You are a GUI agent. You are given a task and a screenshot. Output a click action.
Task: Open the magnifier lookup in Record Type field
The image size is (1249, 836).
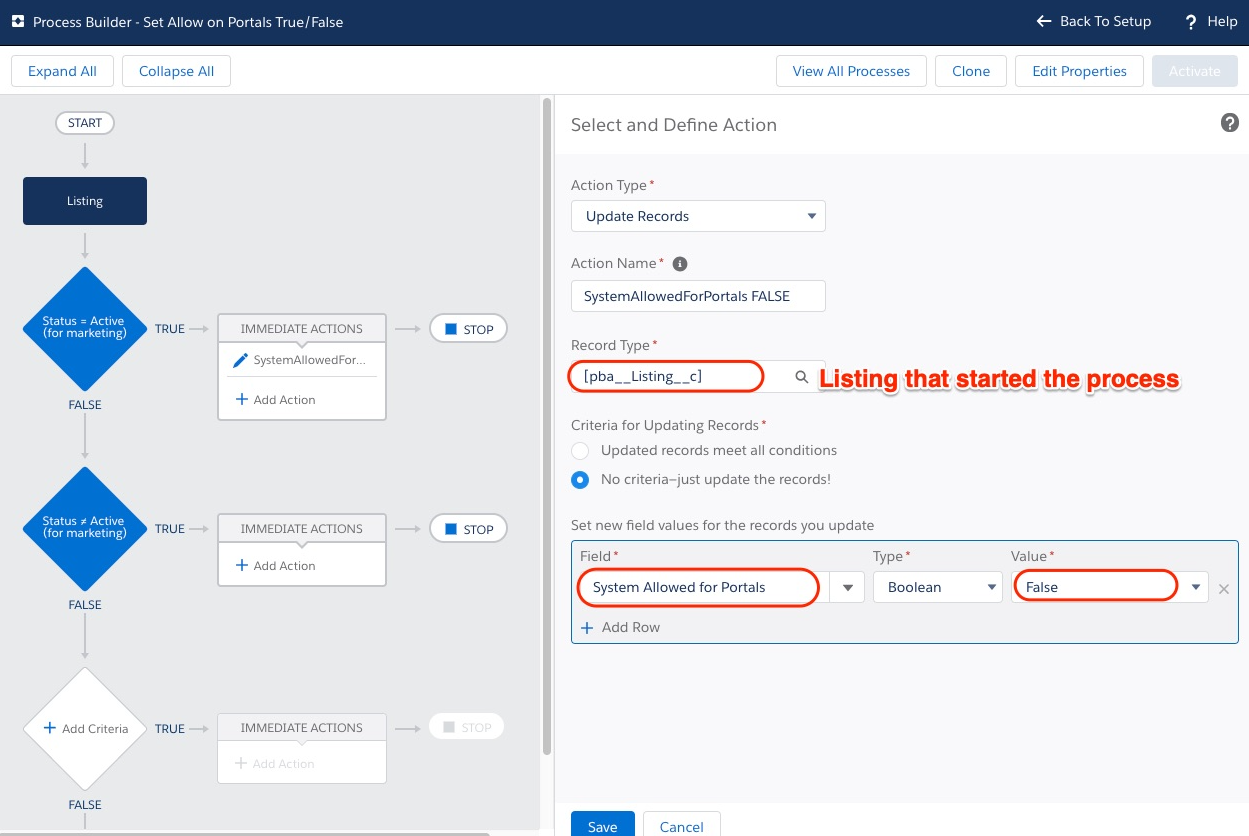point(800,377)
